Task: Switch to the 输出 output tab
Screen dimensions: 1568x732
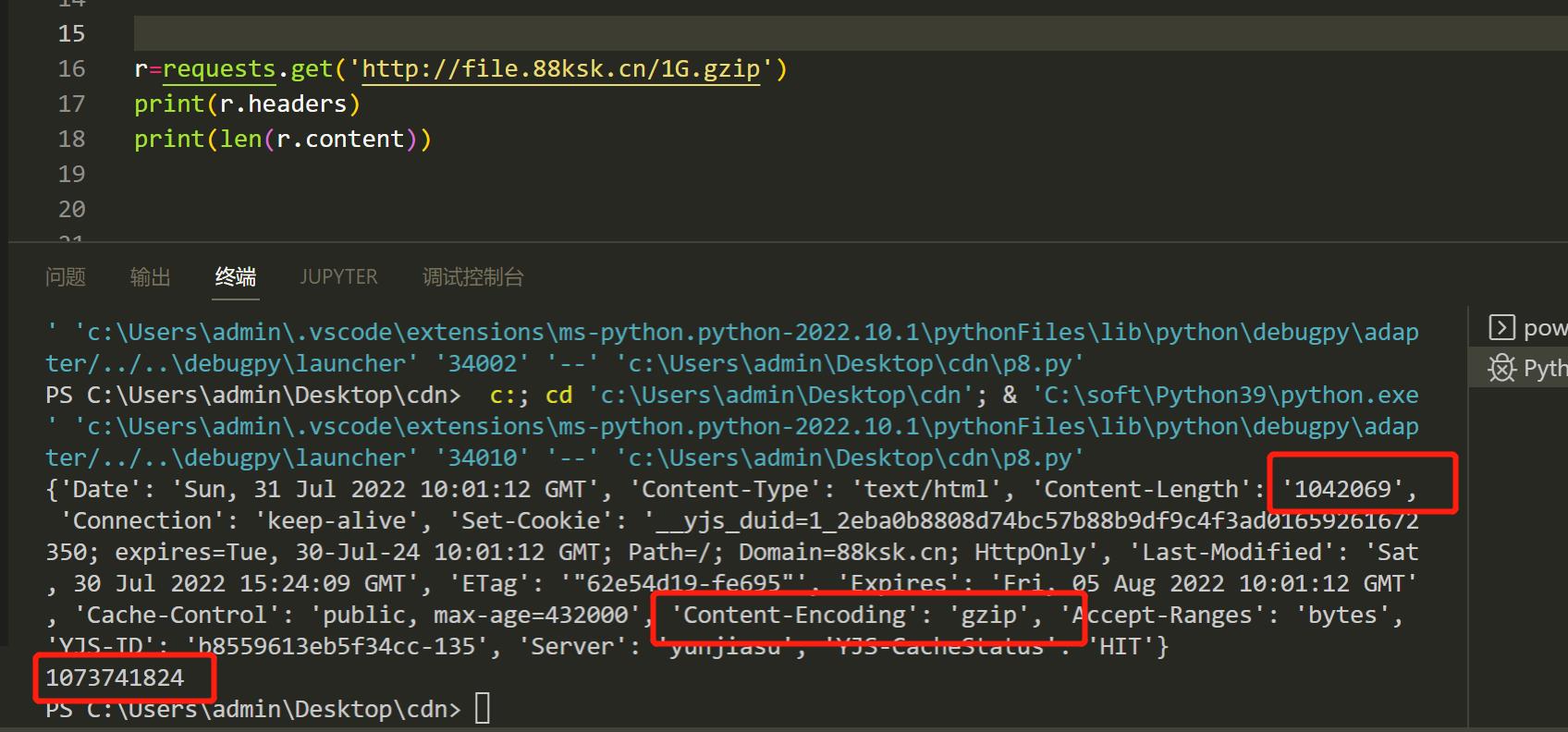Action: point(151,276)
